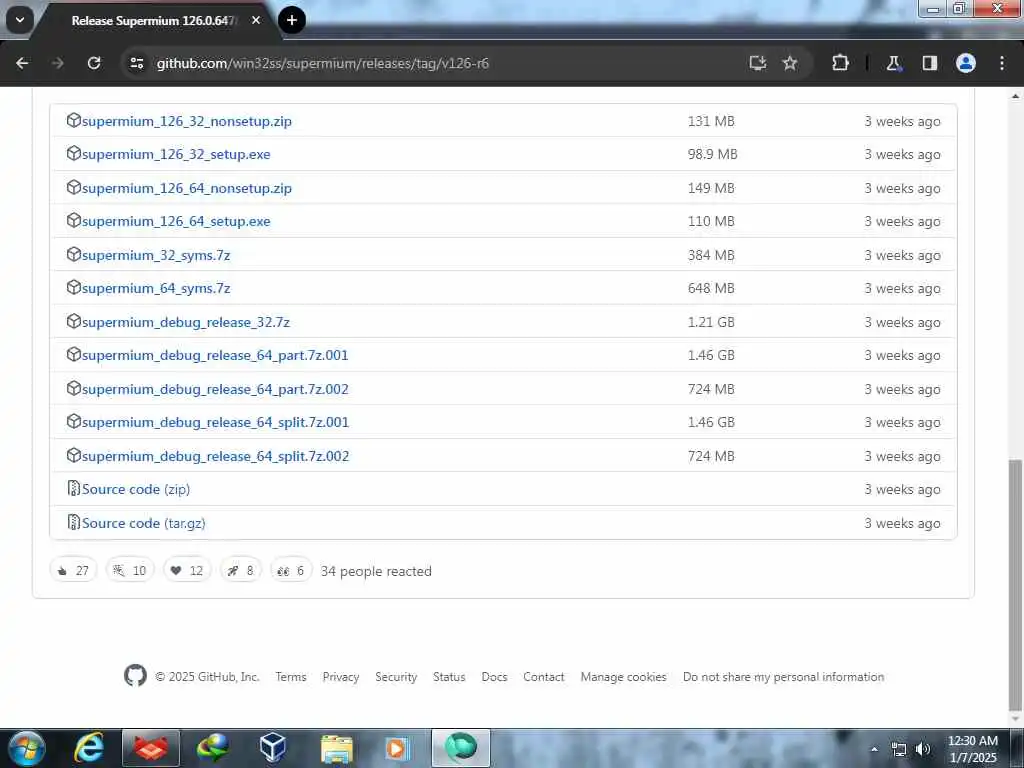Screen dimensions: 1024x768
Task: Toggle the rocket reaction with 8
Action: coord(240,571)
